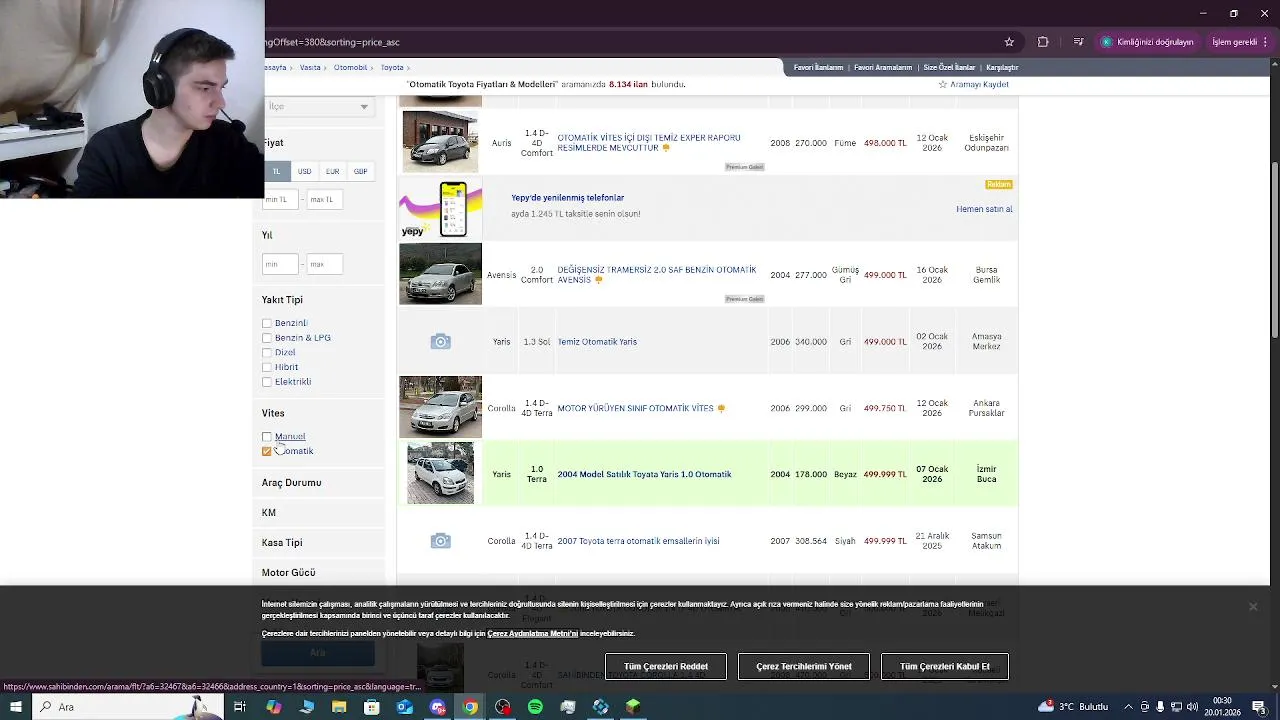1280x720 pixels.
Task: Open DEĞİŞENSİZ TRAMERSİZ 2.0 Avensis listing
Action: tap(656, 275)
